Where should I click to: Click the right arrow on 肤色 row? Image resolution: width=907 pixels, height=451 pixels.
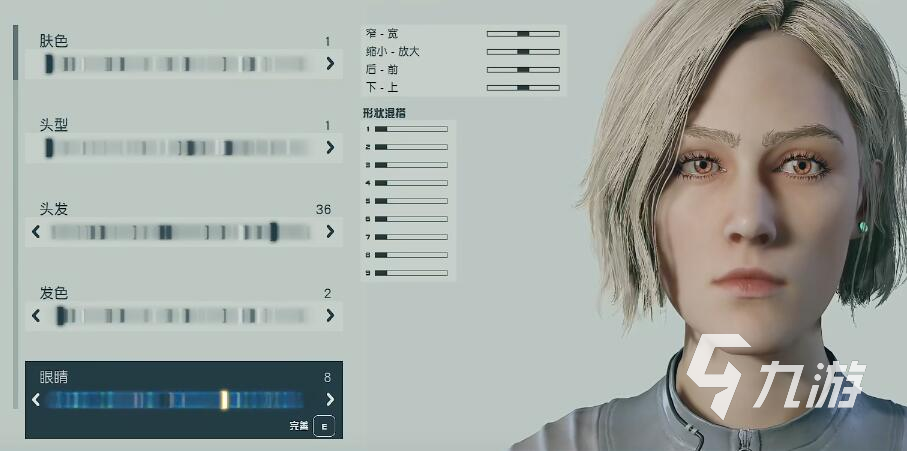330,64
